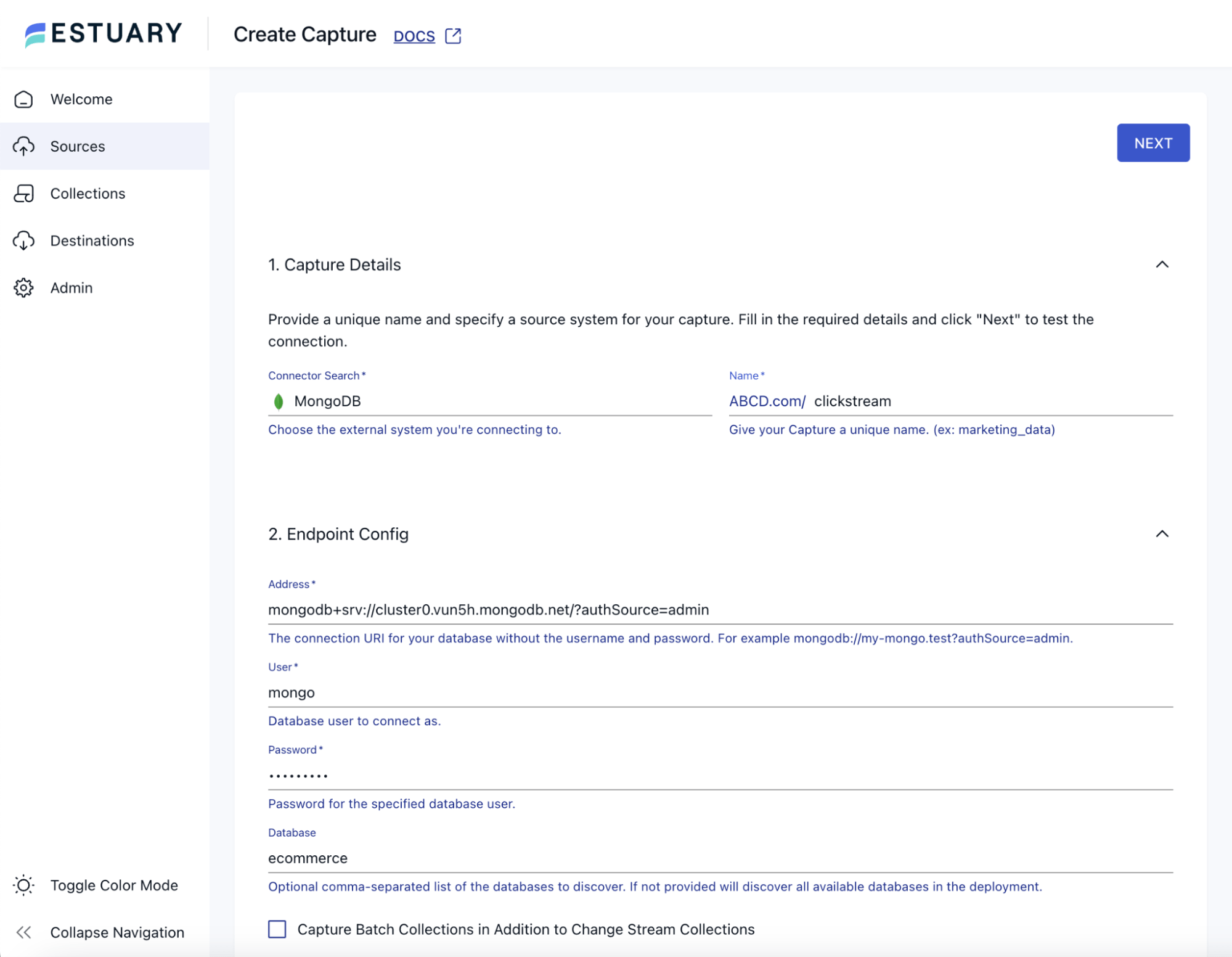This screenshot has width=1232, height=957.
Task: Click the "2. Endpoint Config" heading
Action: [338, 534]
